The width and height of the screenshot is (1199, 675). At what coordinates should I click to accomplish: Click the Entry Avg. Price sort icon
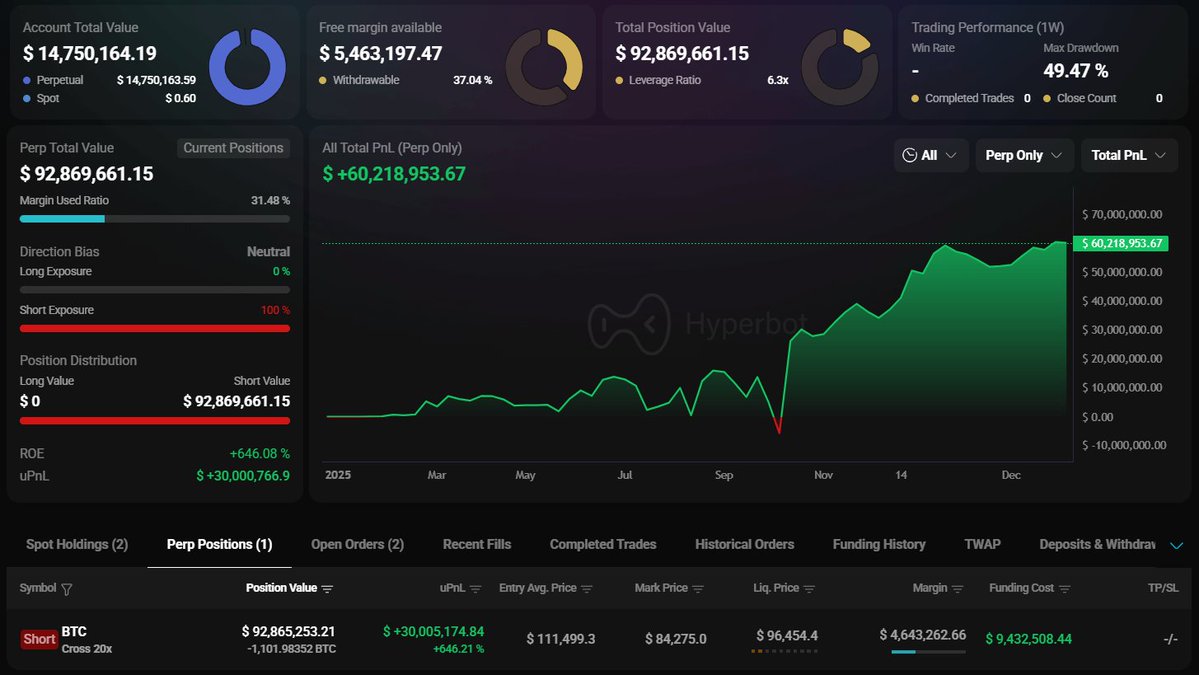click(x=587, y=589)
